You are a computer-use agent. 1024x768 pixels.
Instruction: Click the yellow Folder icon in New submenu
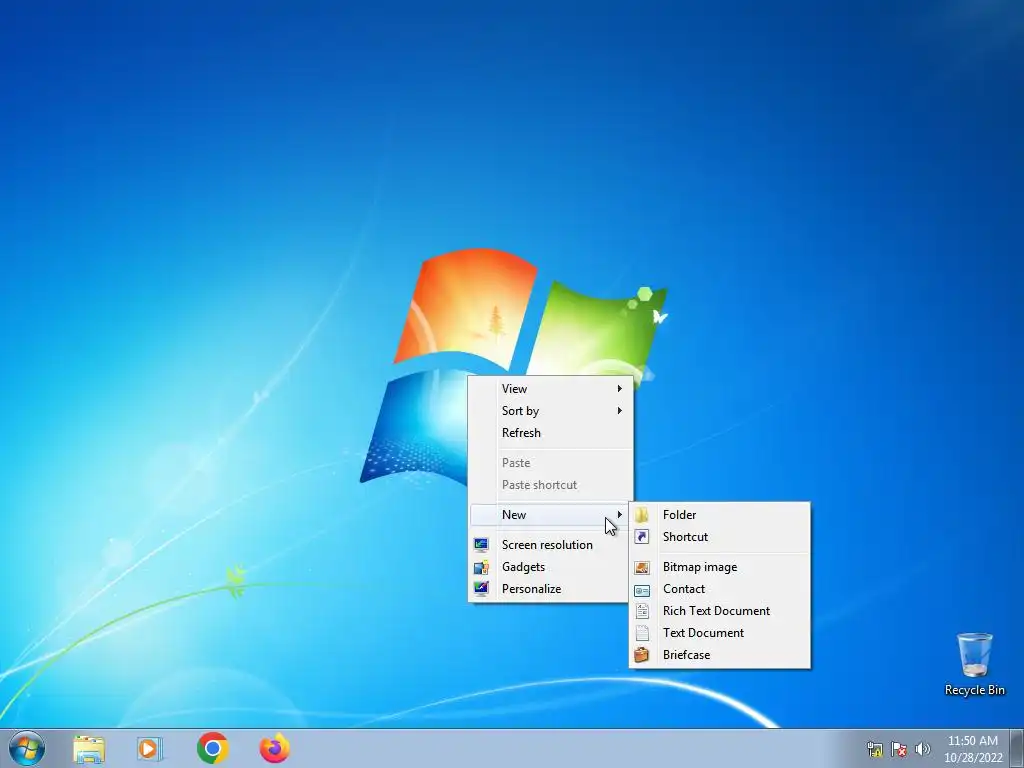(642, 515)
